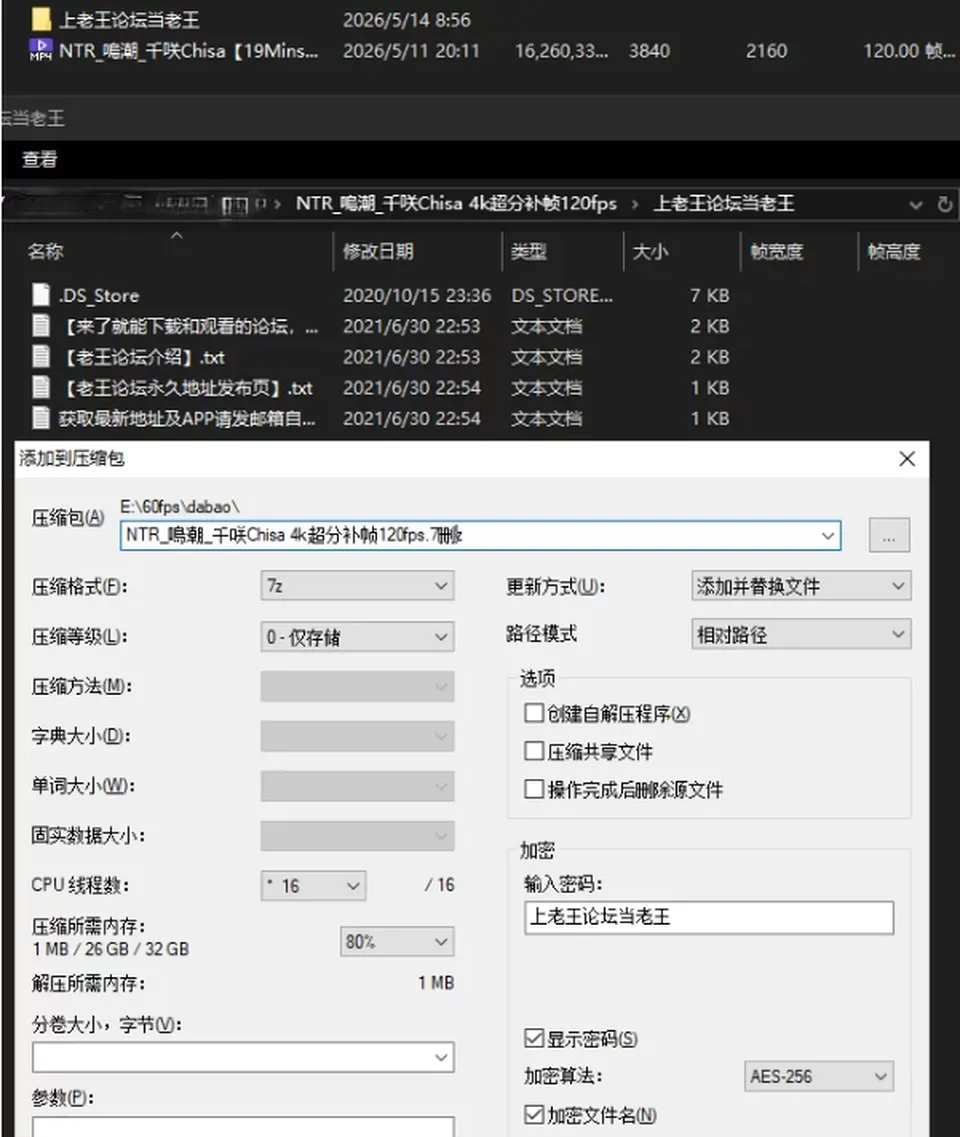Image resolution: width=960 pixels, height=1137 pixels.
Task: Sort by 帧宽度 column header
Action: [777, 252]
